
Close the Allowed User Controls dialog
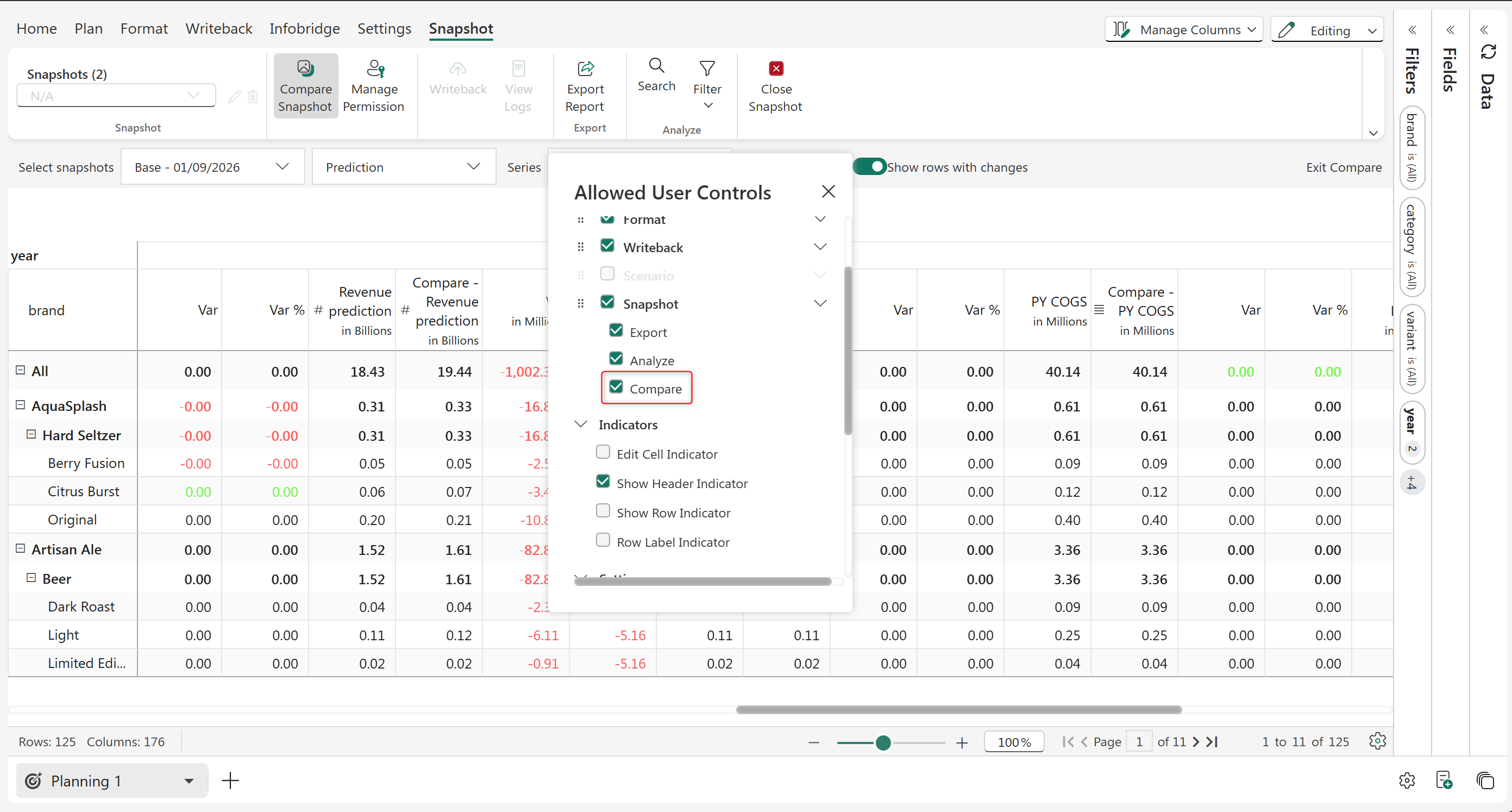827,191
